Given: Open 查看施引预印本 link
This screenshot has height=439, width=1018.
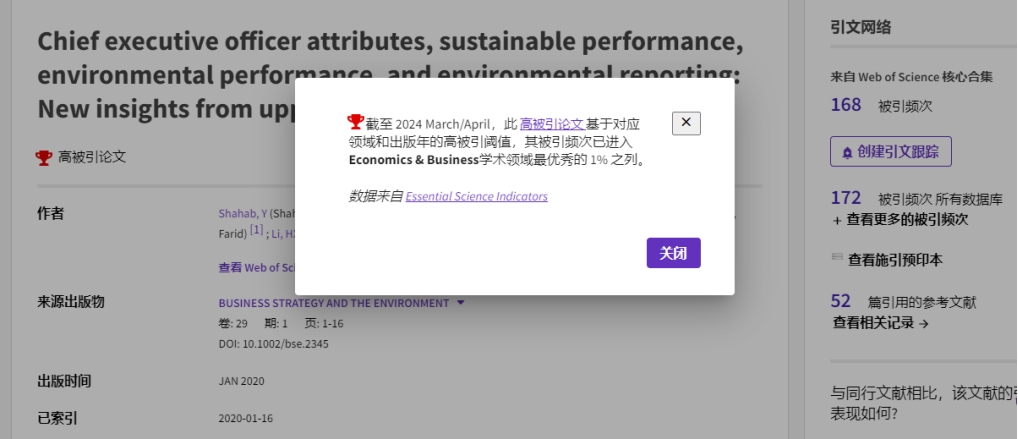Looking at the screenshot, I should click(895, 260).
